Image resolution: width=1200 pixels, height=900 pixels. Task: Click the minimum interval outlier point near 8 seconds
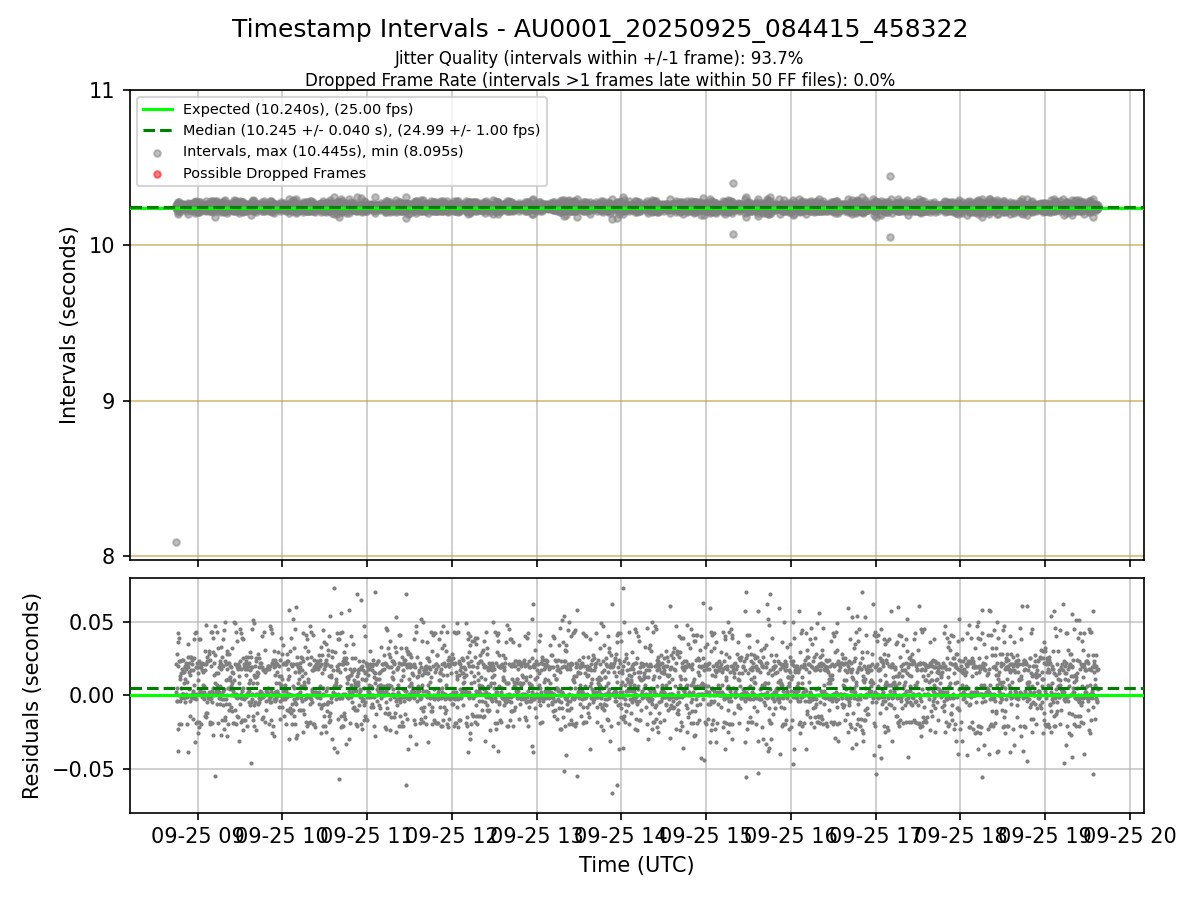click(176, 542)
